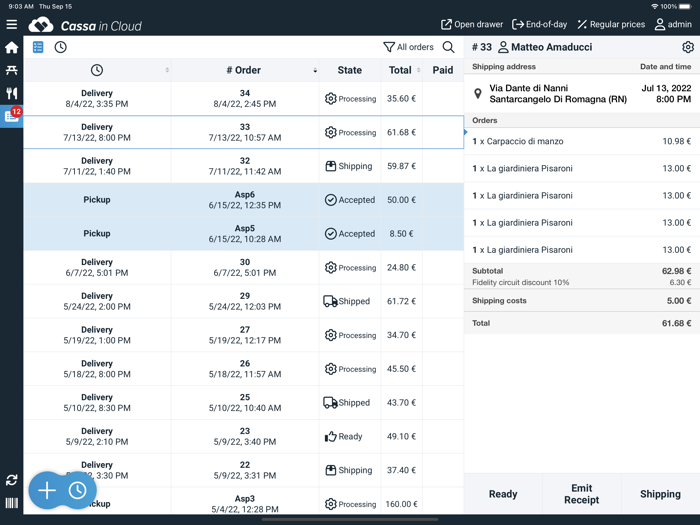Sort by the clock time column
Image resolution: width=700 pixels, height=525 pixels.
coord(97,70)
